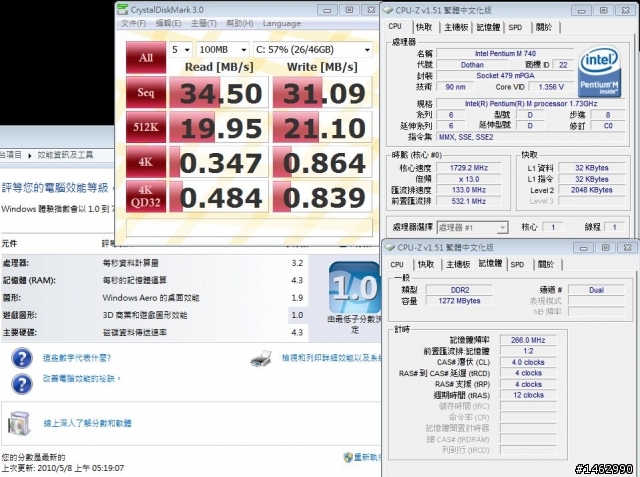Switch to SPD tab in lower CPU-Z window
640x477 pixels.
517,265
